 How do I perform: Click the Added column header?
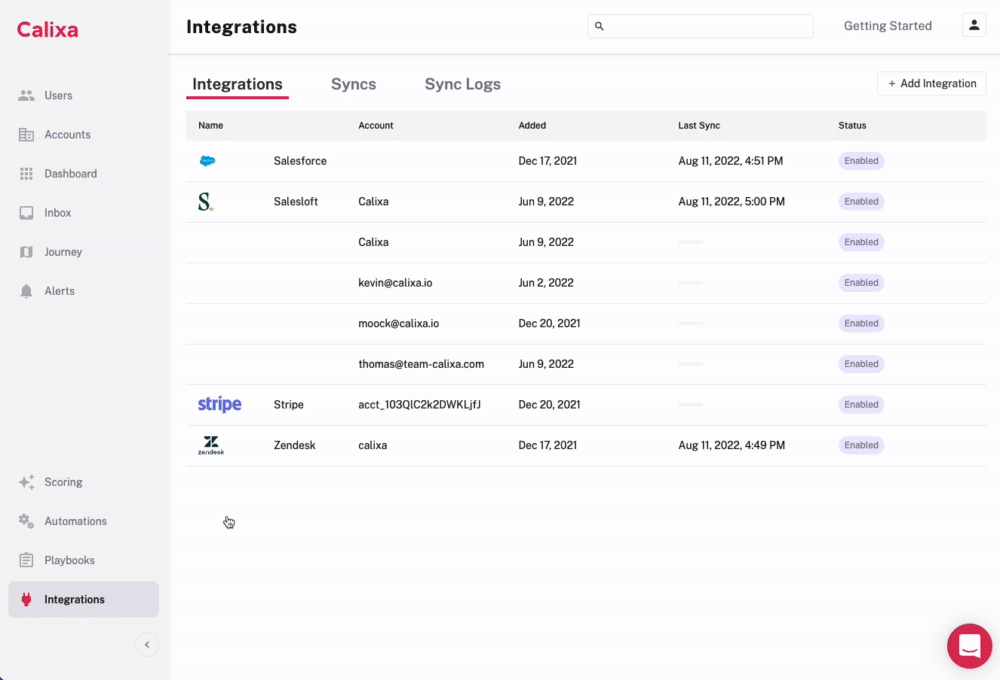coord(532,126)
